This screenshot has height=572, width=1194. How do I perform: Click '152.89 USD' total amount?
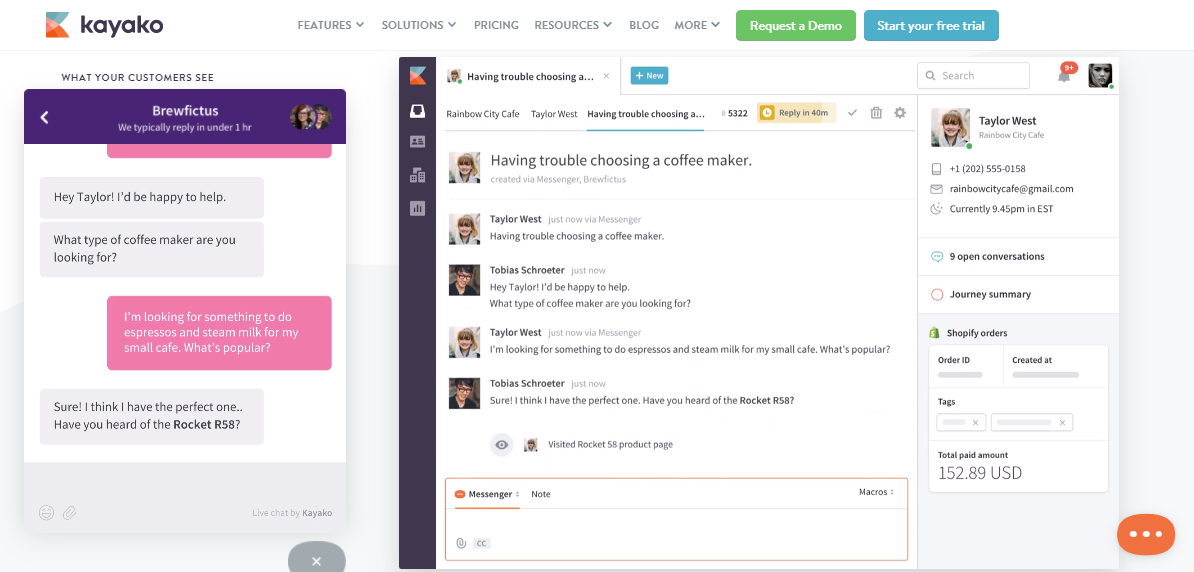(x=979, y=473)
